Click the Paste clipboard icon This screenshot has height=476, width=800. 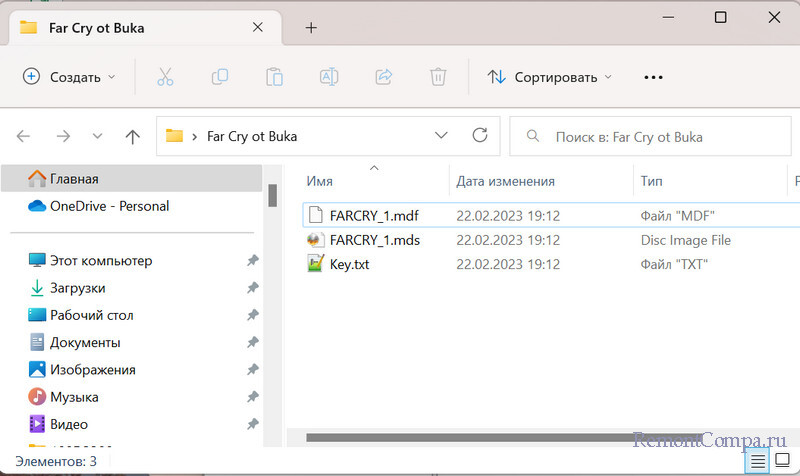pos(274,77)
